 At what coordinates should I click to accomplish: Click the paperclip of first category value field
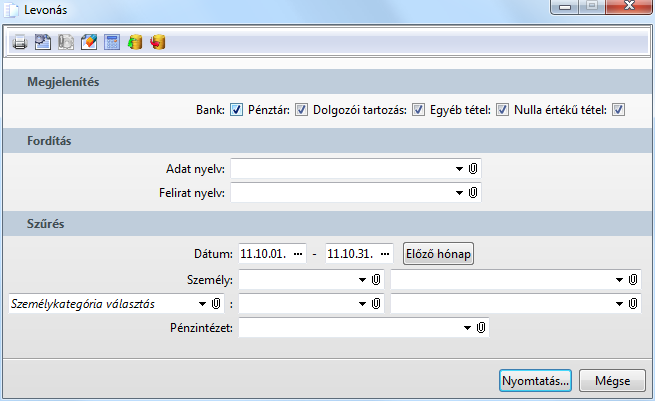(376, 304)
